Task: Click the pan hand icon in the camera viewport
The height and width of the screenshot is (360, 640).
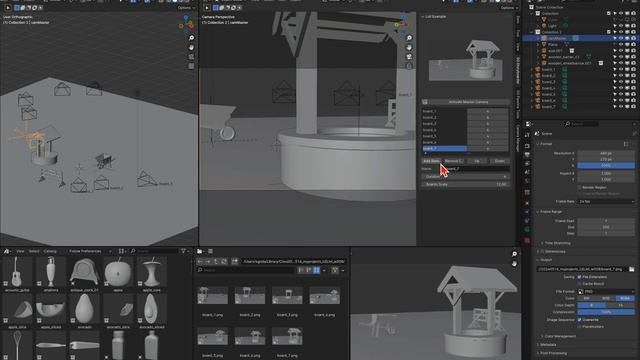Action: click(x=409, y=47)
